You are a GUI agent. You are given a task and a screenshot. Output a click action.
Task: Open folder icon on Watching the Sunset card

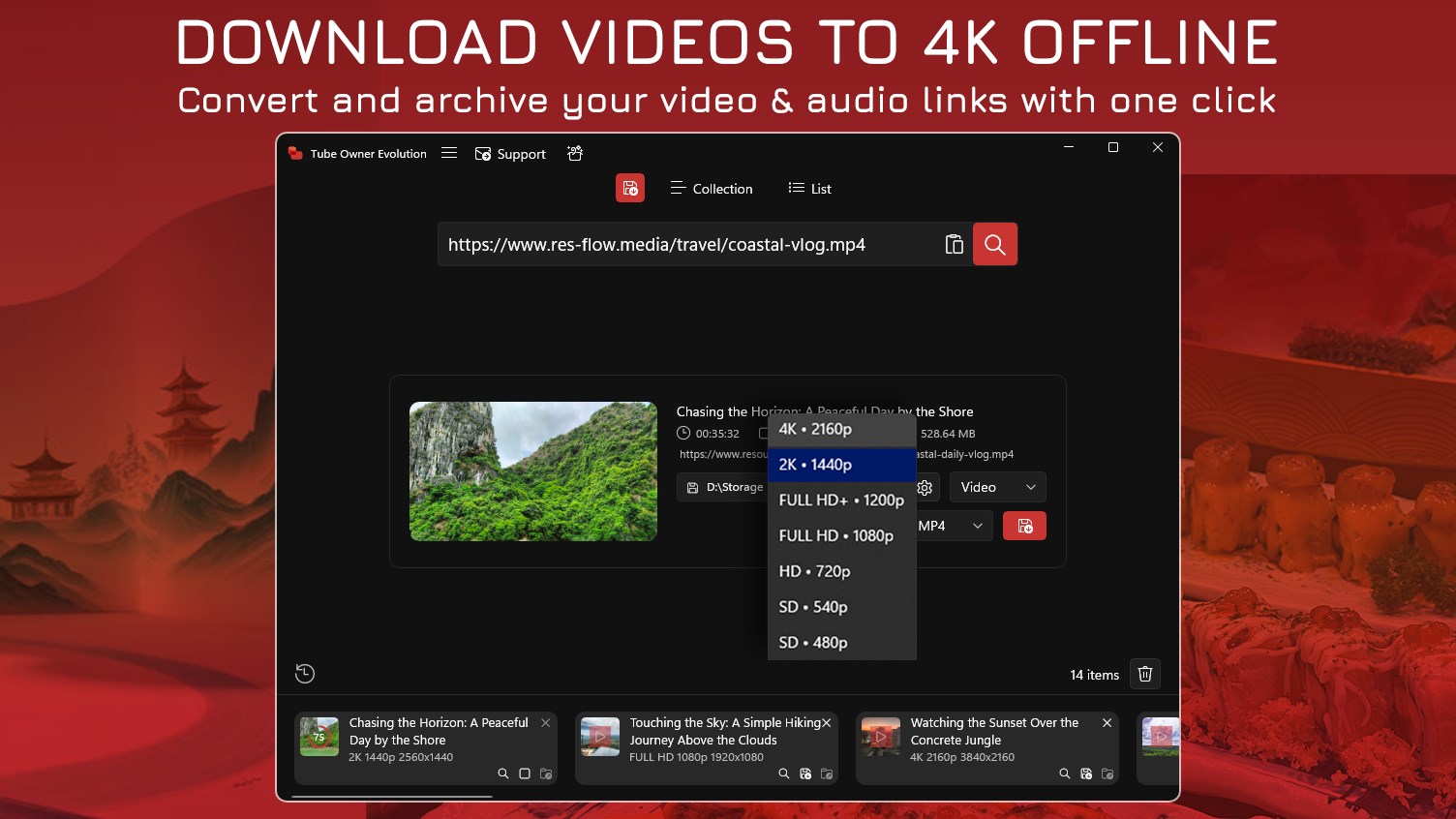tap(1107, 773)
